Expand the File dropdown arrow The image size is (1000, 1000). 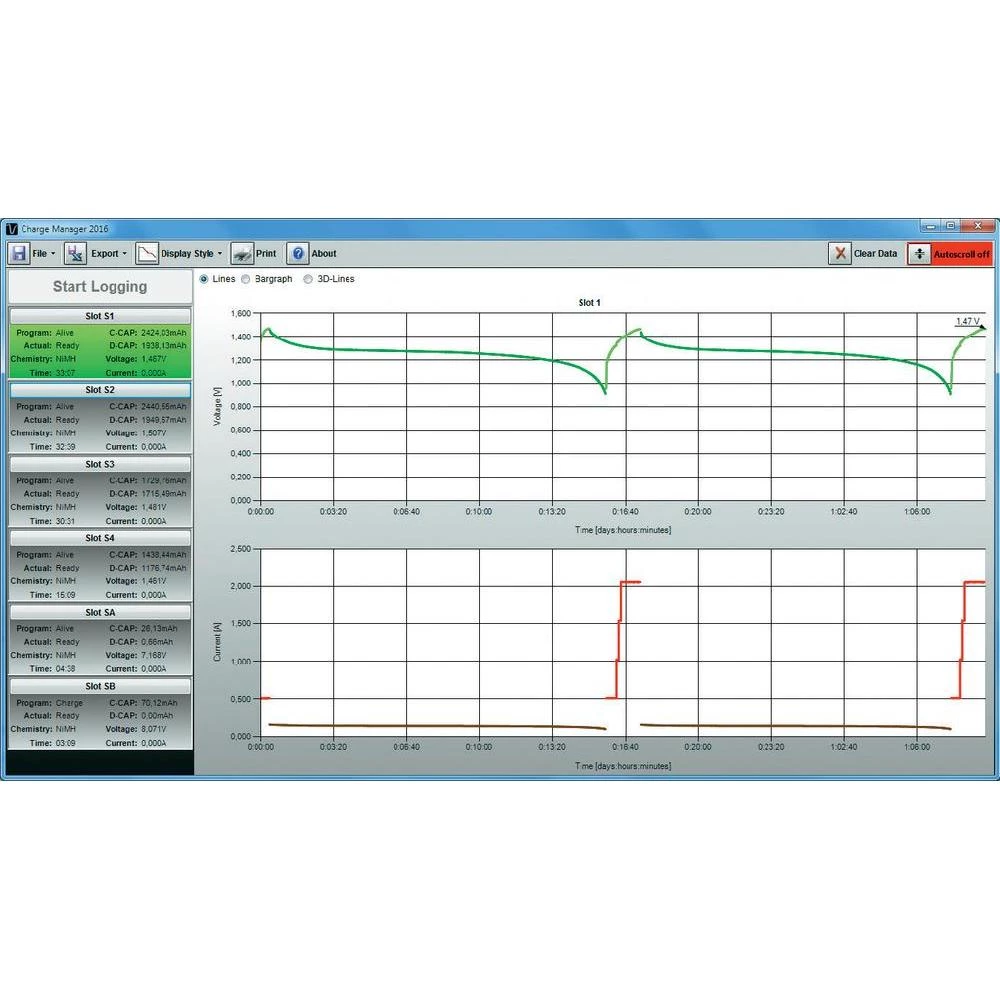54,254
